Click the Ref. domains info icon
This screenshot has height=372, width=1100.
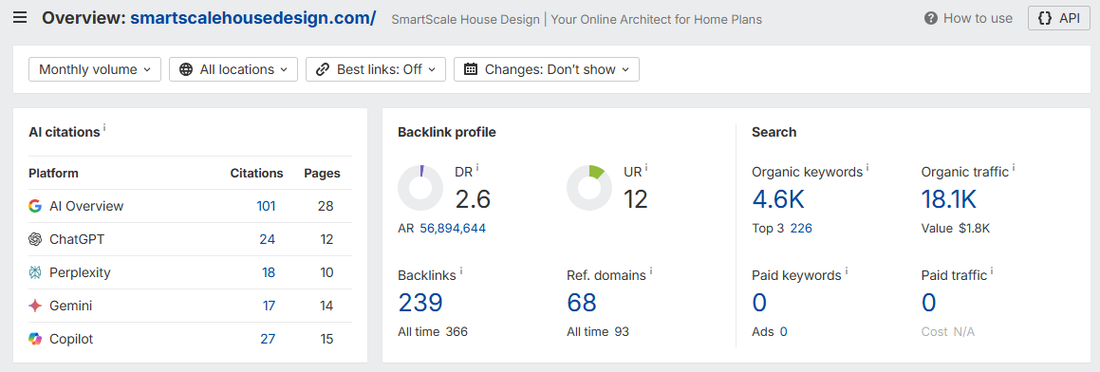[651, 272]
